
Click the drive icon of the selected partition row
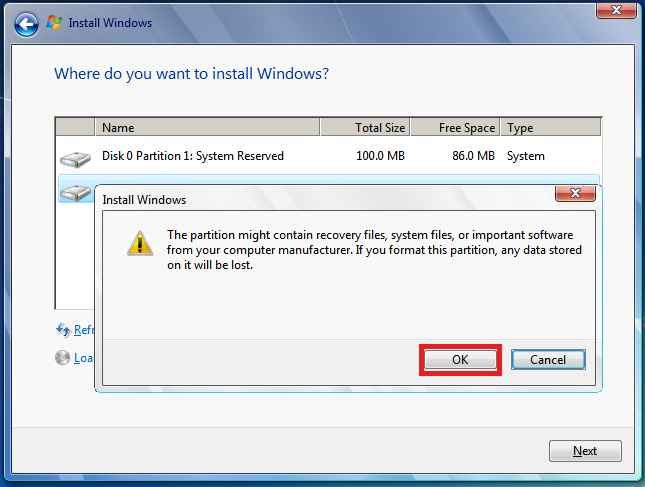pos(75,193)
